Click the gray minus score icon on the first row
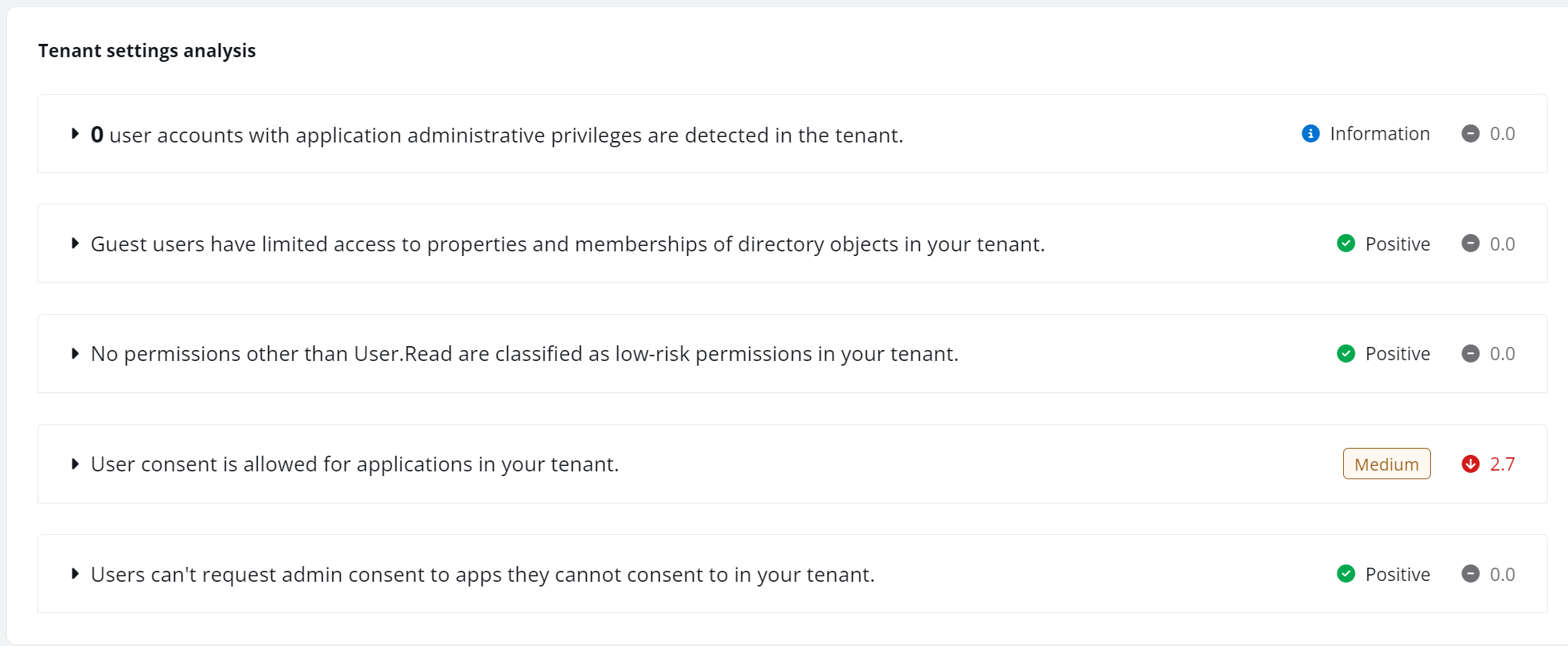 (x=1471, y=133)
